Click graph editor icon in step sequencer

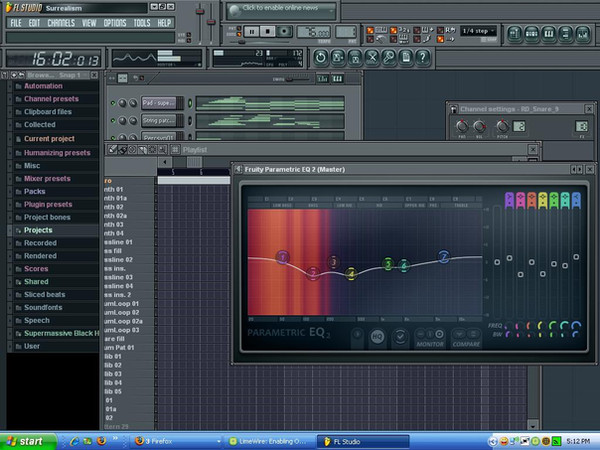[x=323, y=79]
